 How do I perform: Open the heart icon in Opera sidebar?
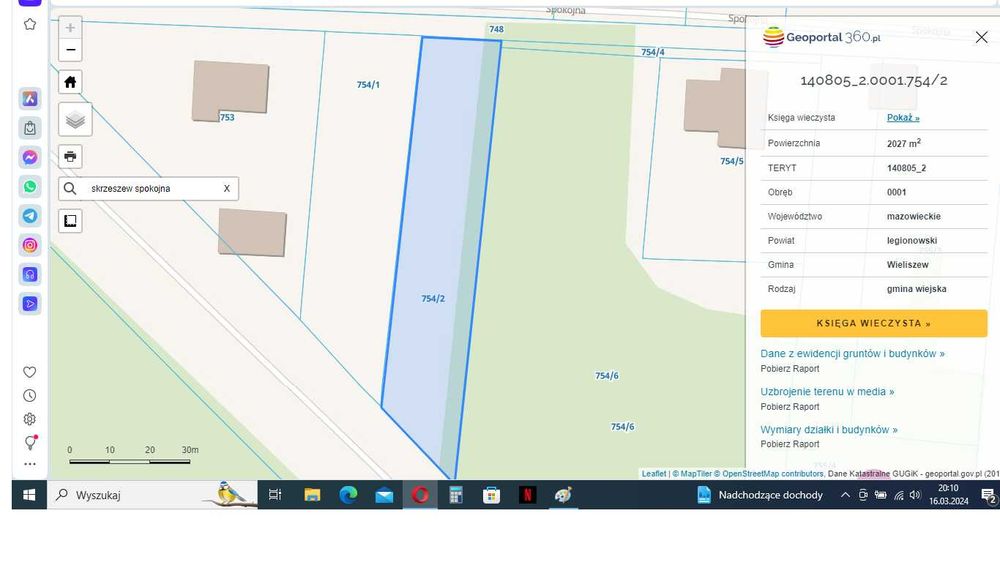tap(30, 372)
